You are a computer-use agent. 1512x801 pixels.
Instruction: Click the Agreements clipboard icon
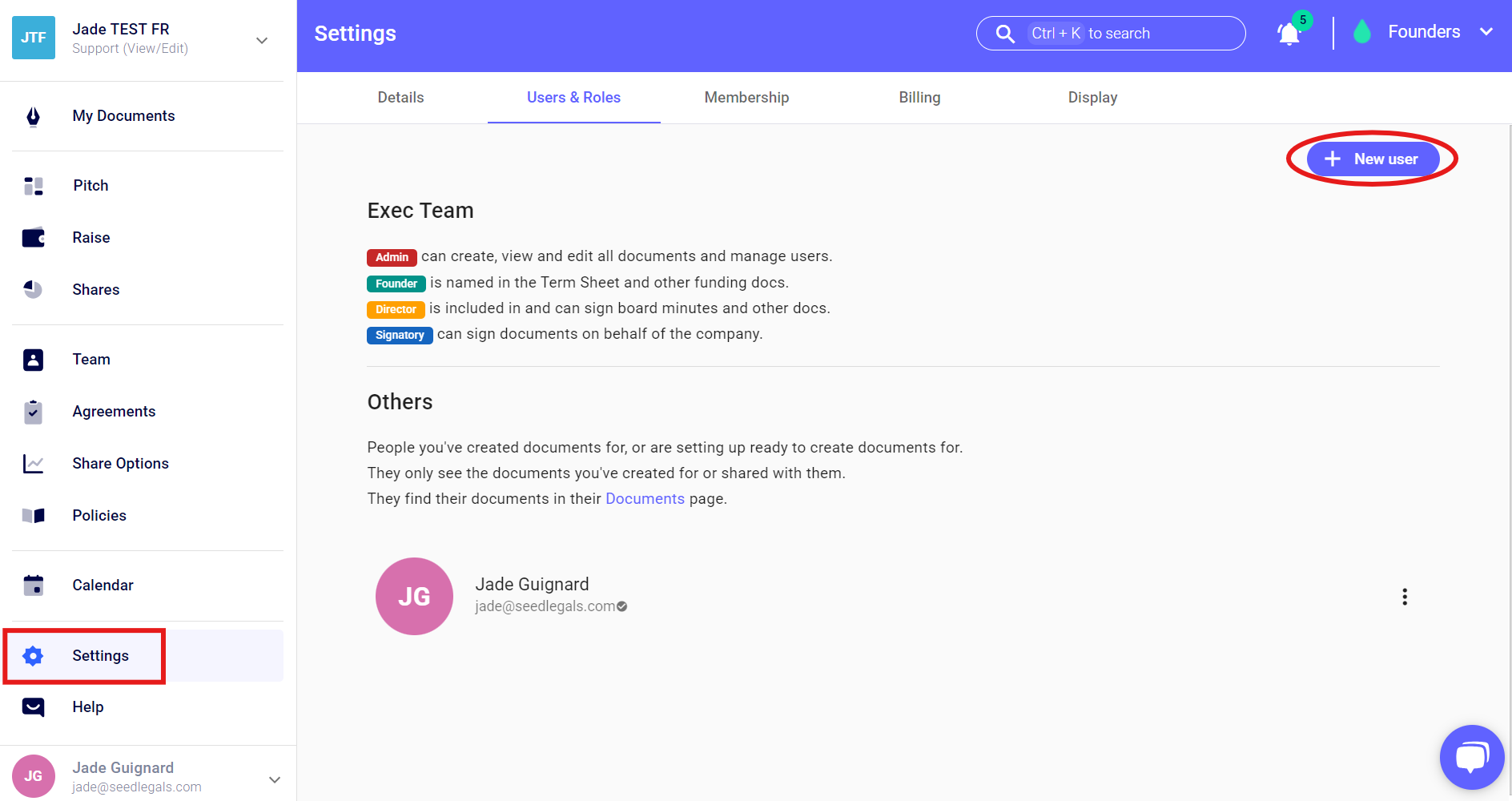click(x=33, y=412)
